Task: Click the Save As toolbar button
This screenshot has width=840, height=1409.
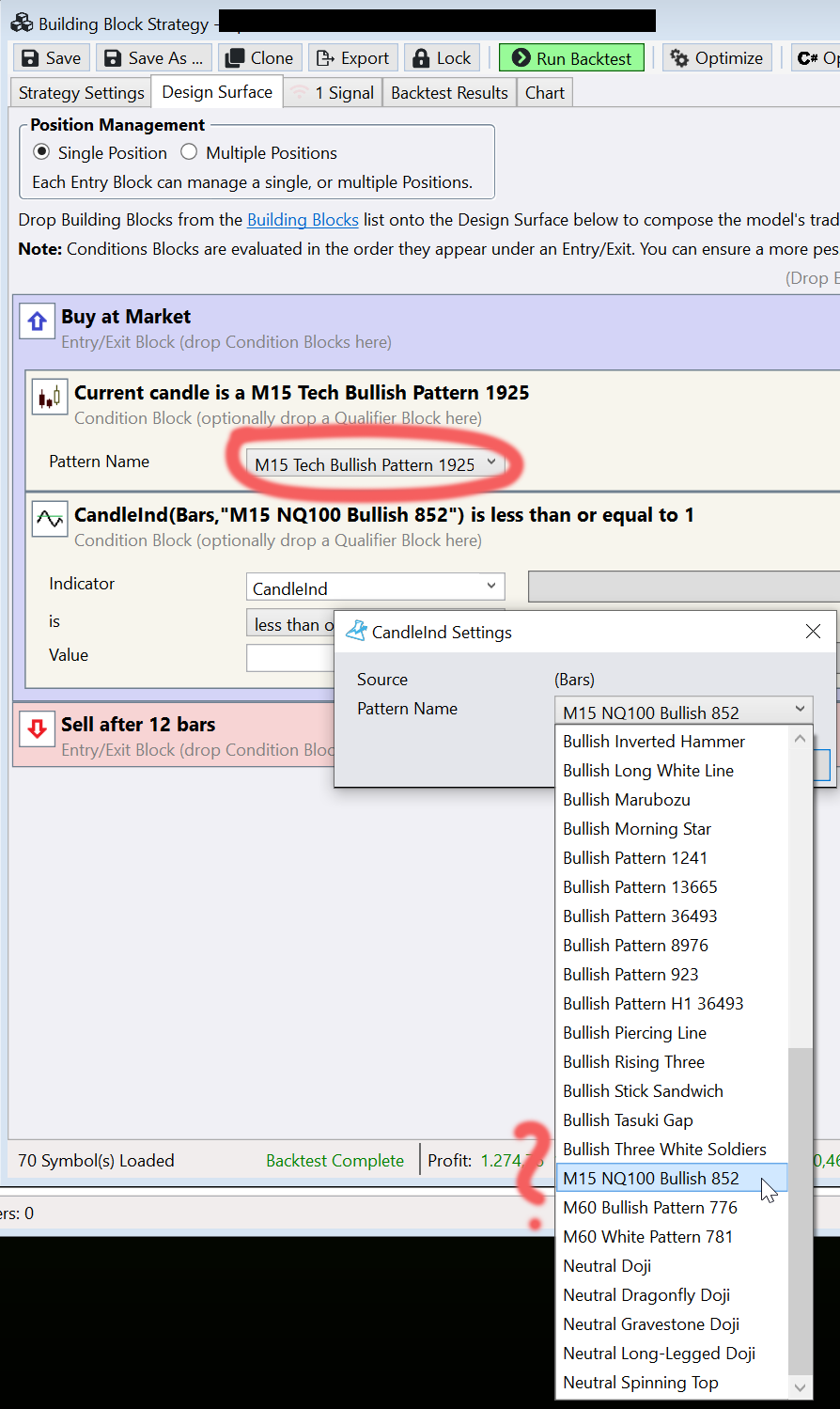Action: pos(154,58)
